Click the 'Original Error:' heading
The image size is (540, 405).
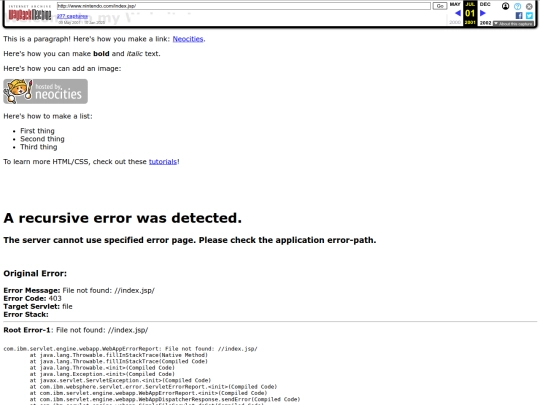35,273
